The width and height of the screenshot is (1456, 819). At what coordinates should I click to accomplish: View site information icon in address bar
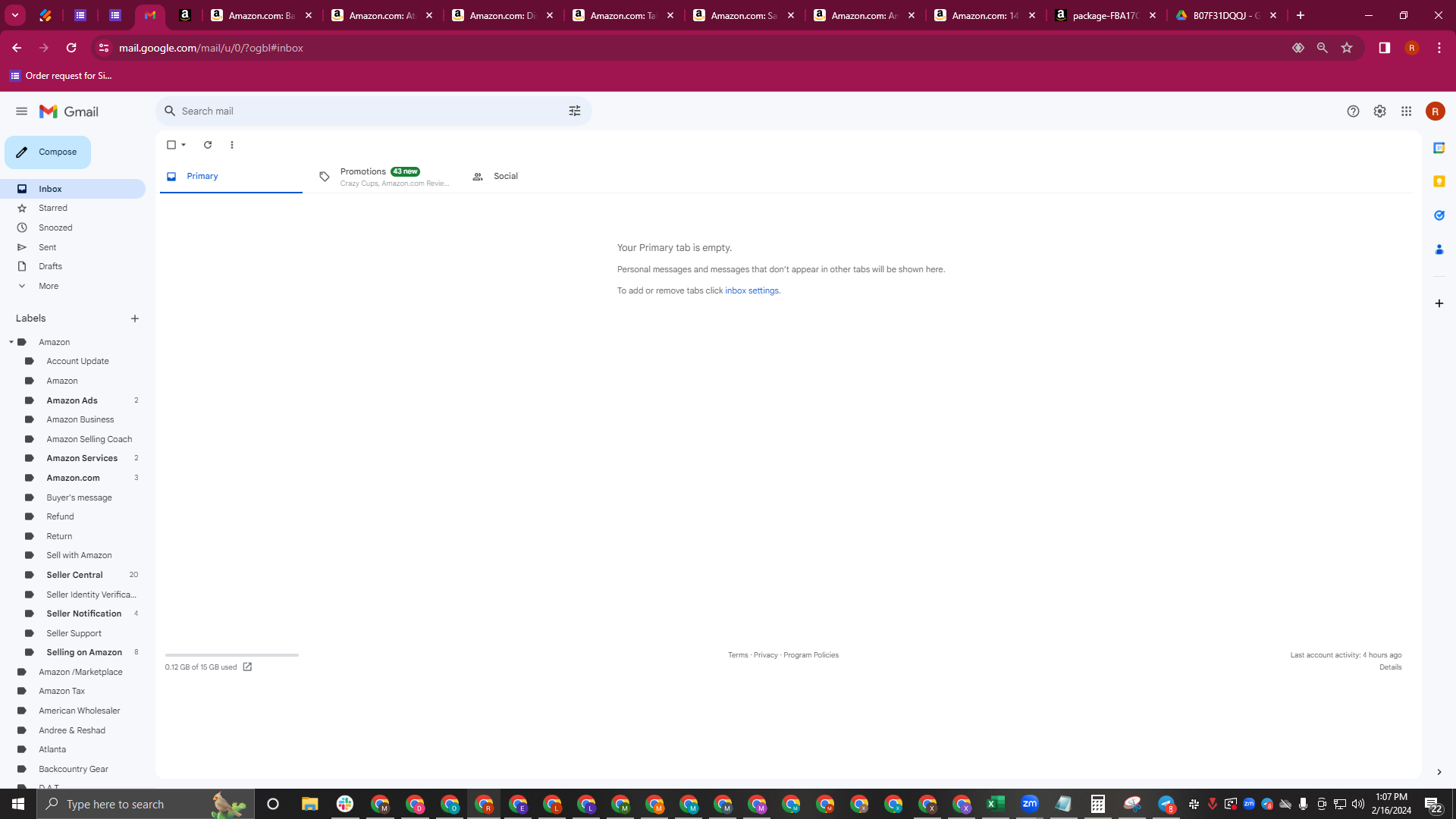(104, 48)
